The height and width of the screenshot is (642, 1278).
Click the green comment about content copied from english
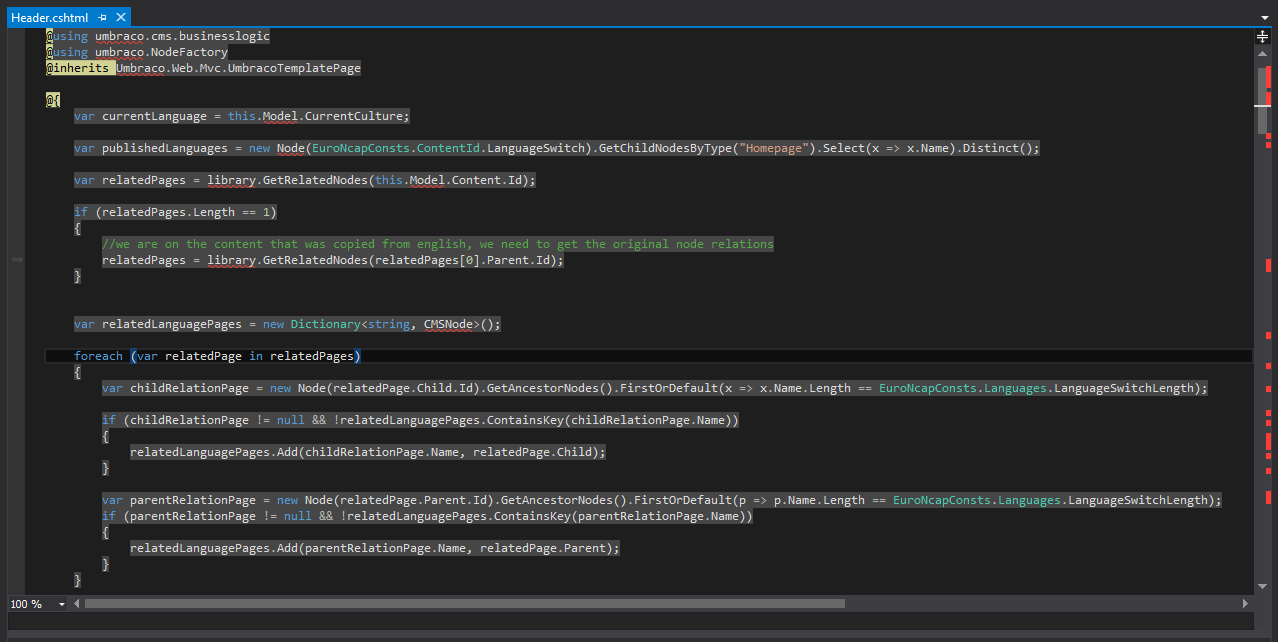[438, 244]
